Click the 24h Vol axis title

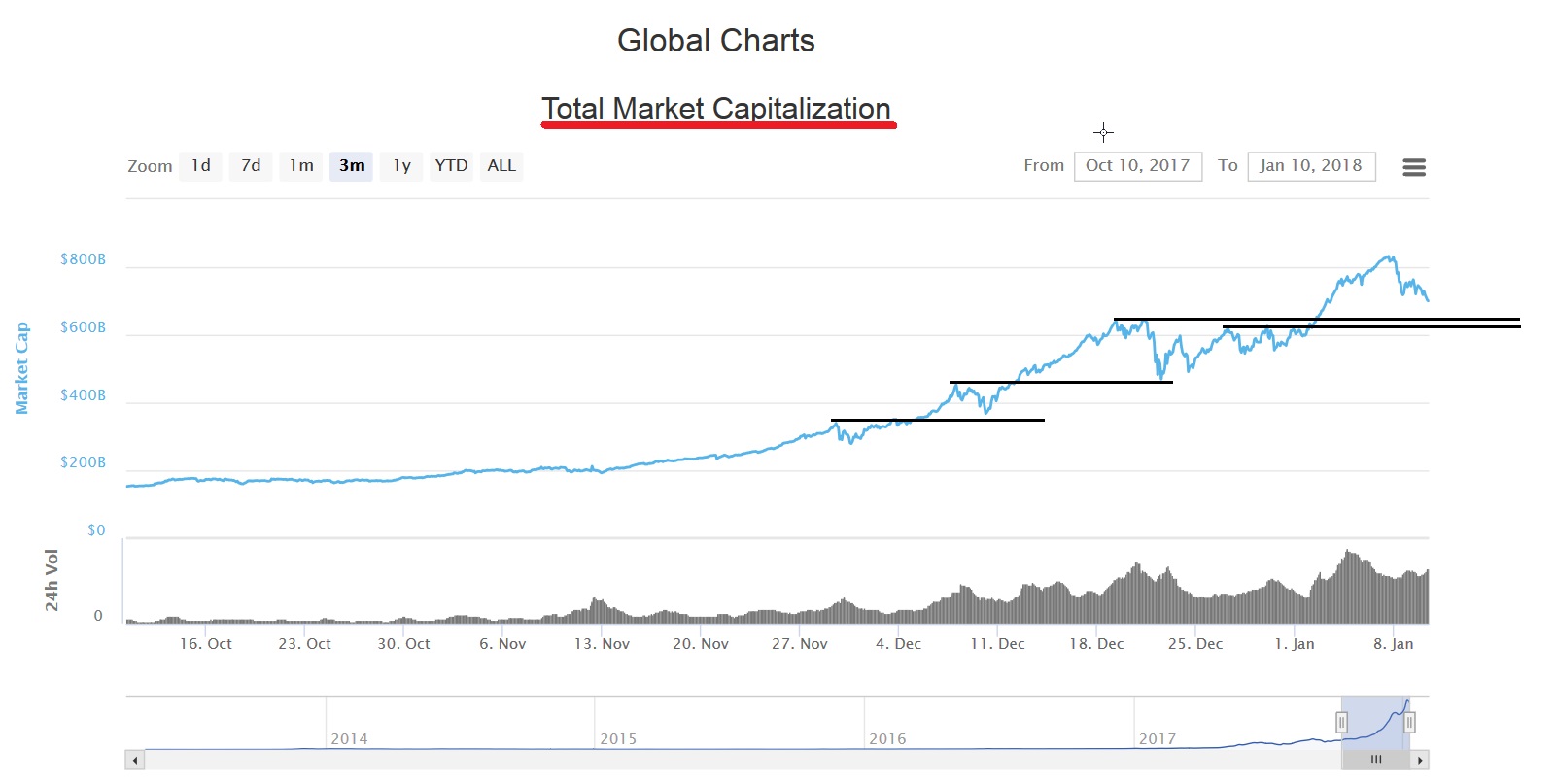pos(52,580)
